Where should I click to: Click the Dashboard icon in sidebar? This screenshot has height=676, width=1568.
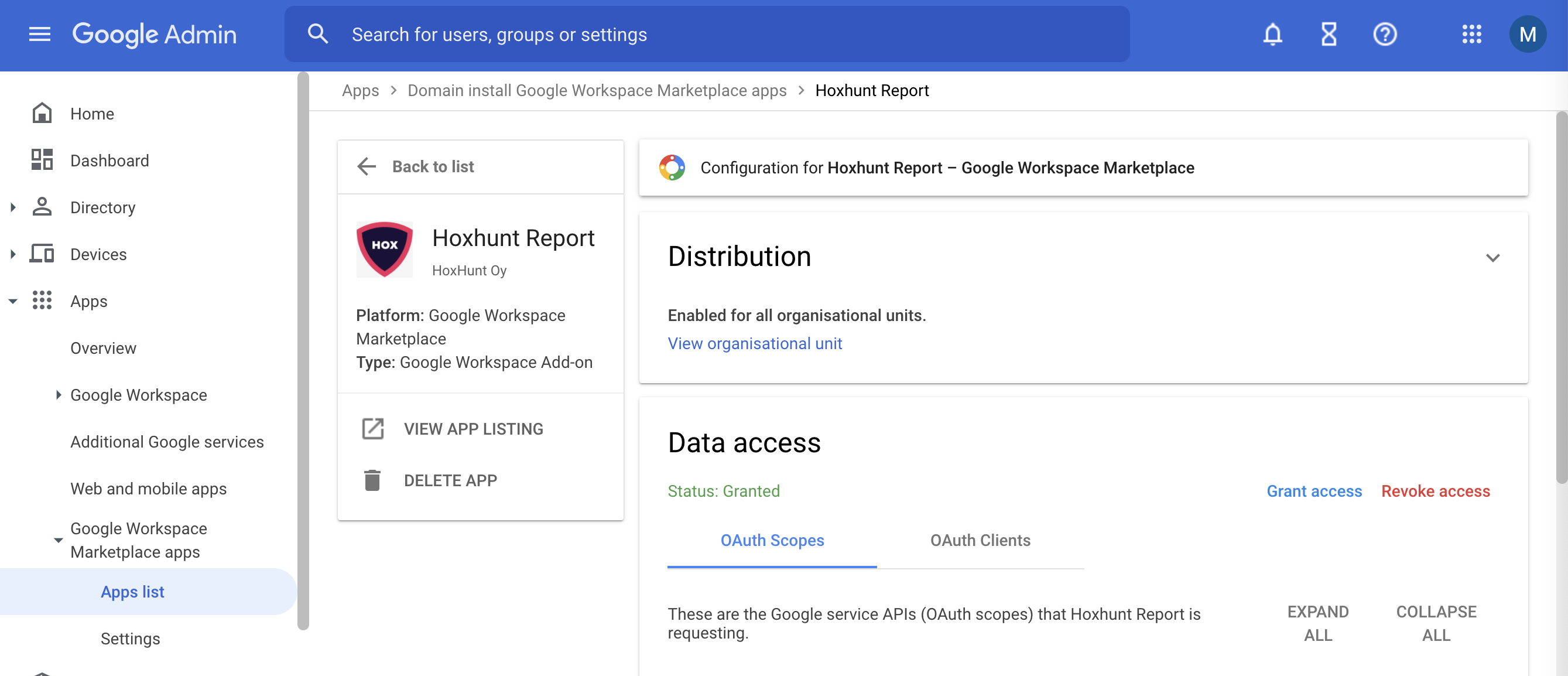click(42, 160)
